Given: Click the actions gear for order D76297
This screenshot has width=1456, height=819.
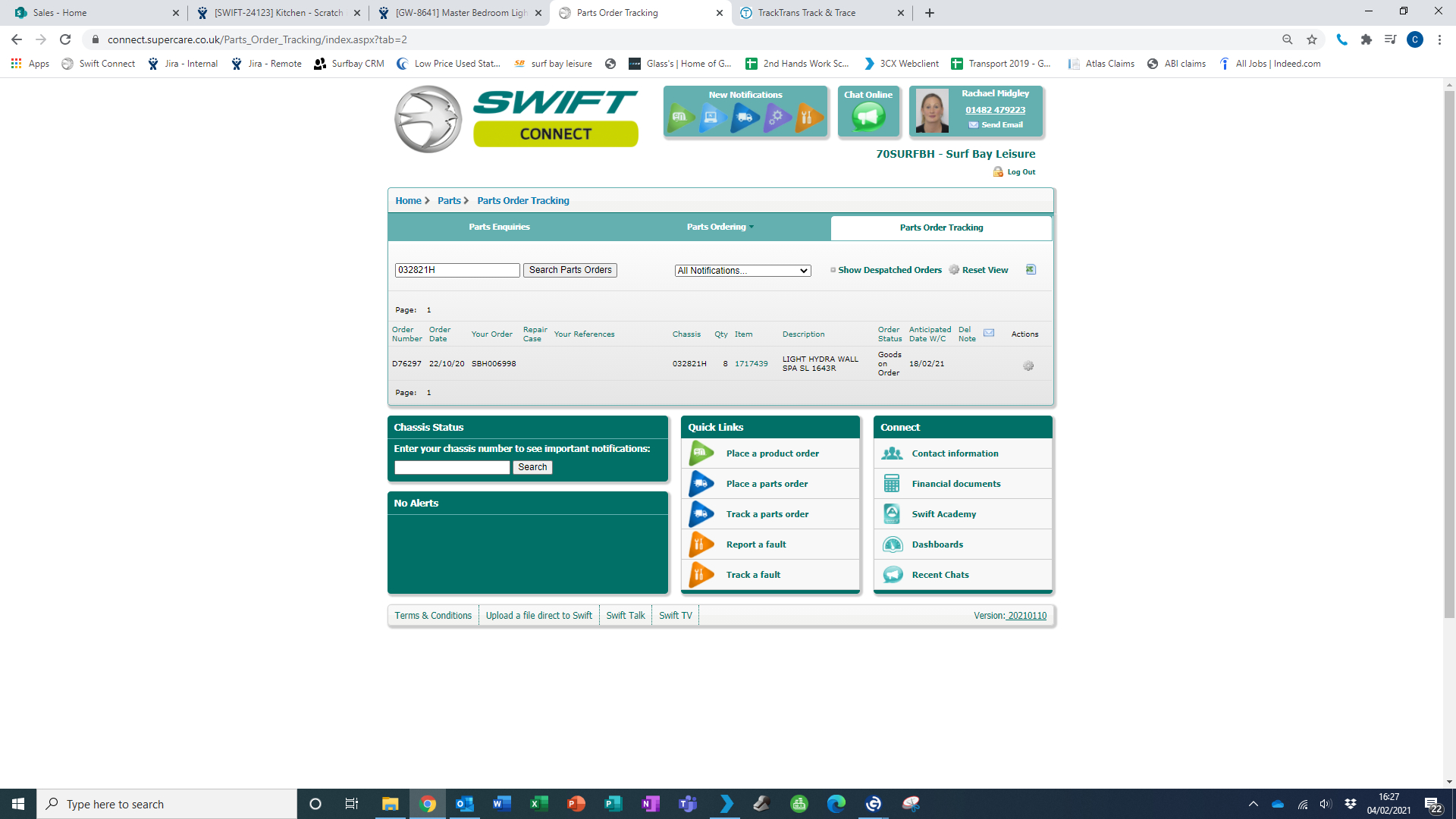Looking at the screenshot, I should tap(1028, 366).
